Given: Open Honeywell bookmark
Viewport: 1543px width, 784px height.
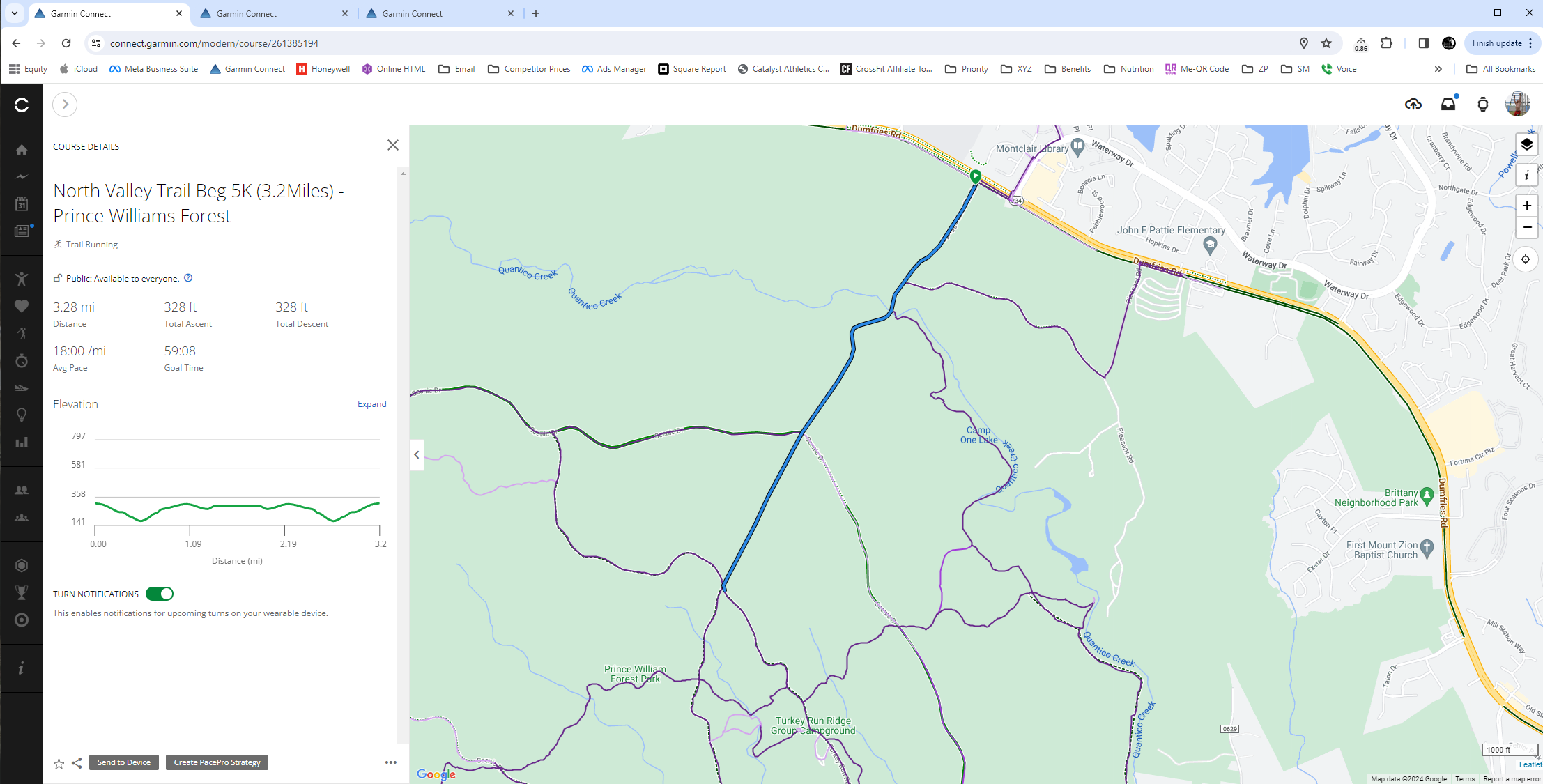Looking at the screenshot, I should (x=323, y=69).
